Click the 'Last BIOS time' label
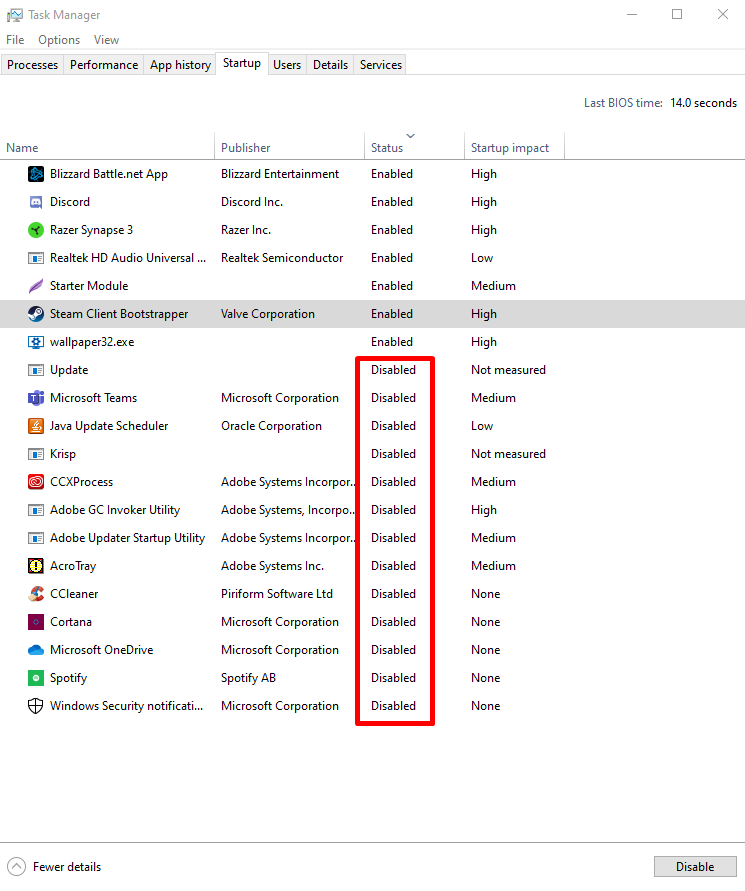The width and height of the screenshot is (745, 891). 623,103
